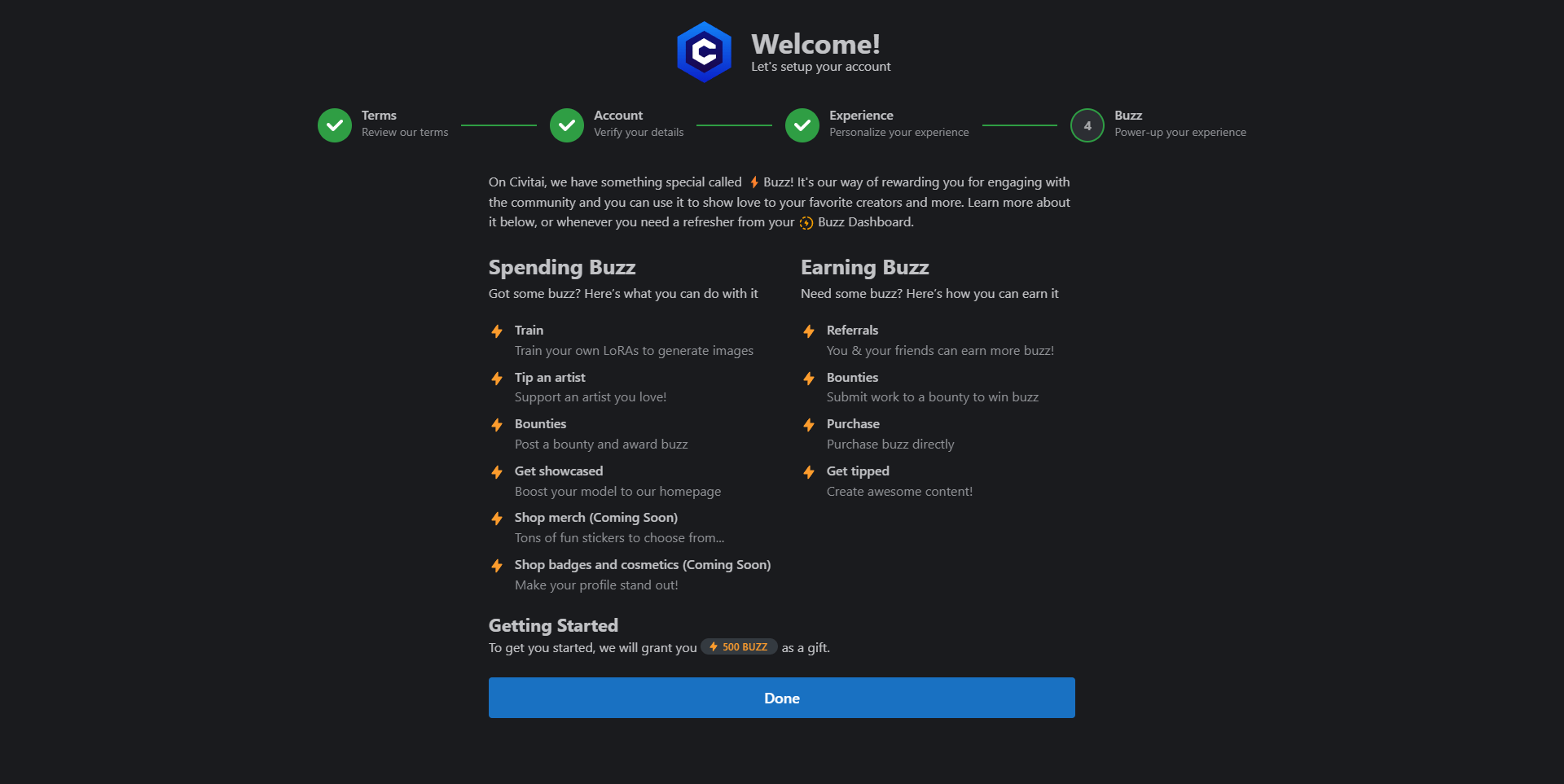Viewport: 1564px width, 784px height.
Task: Click the bolt icon beside Get tipped
Action: 809,472
